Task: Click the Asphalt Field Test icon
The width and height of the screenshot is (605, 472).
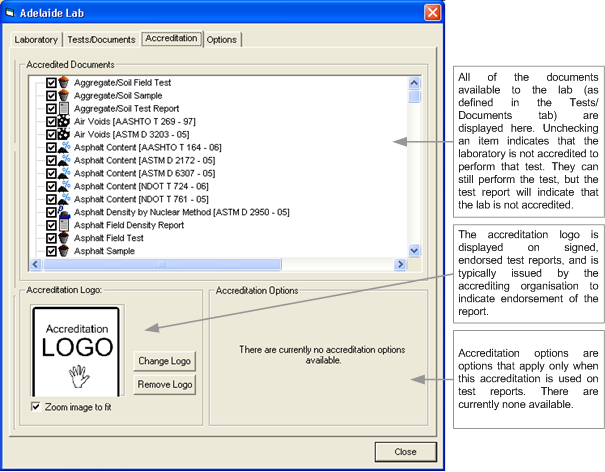Action: tap(64, 238)
